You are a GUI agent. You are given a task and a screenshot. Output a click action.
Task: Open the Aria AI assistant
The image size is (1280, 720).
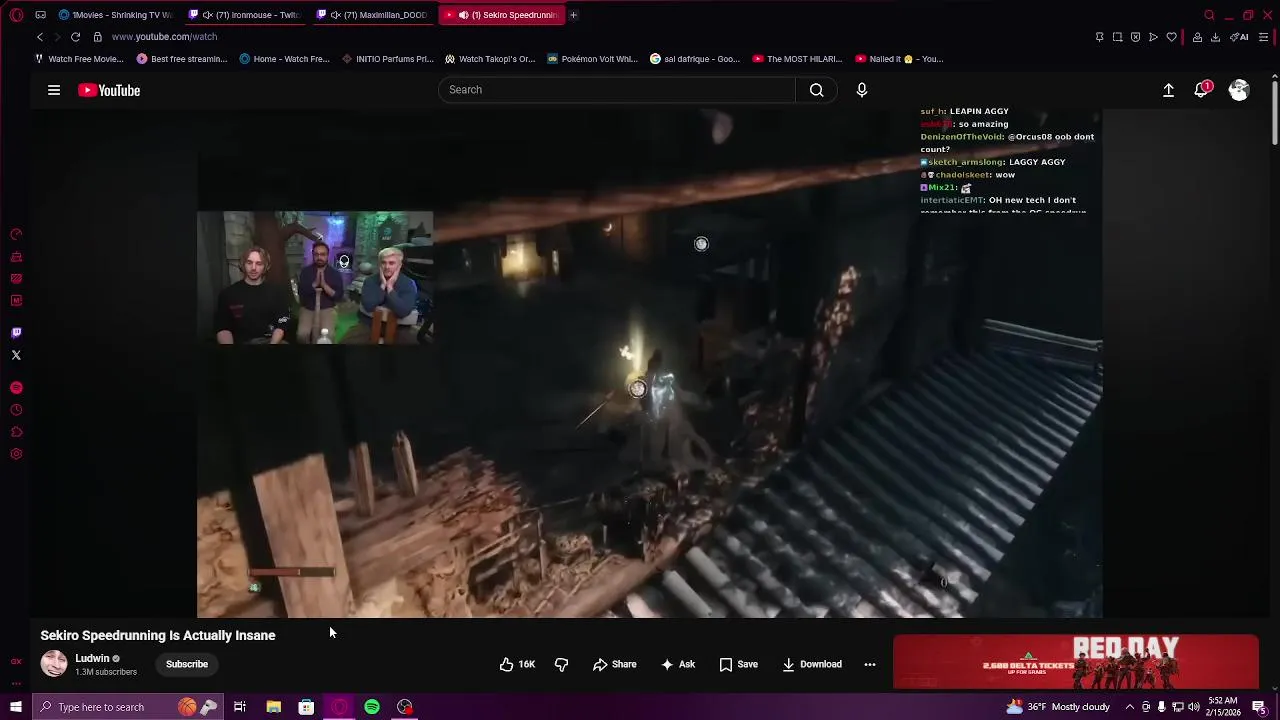(1239, 37)
